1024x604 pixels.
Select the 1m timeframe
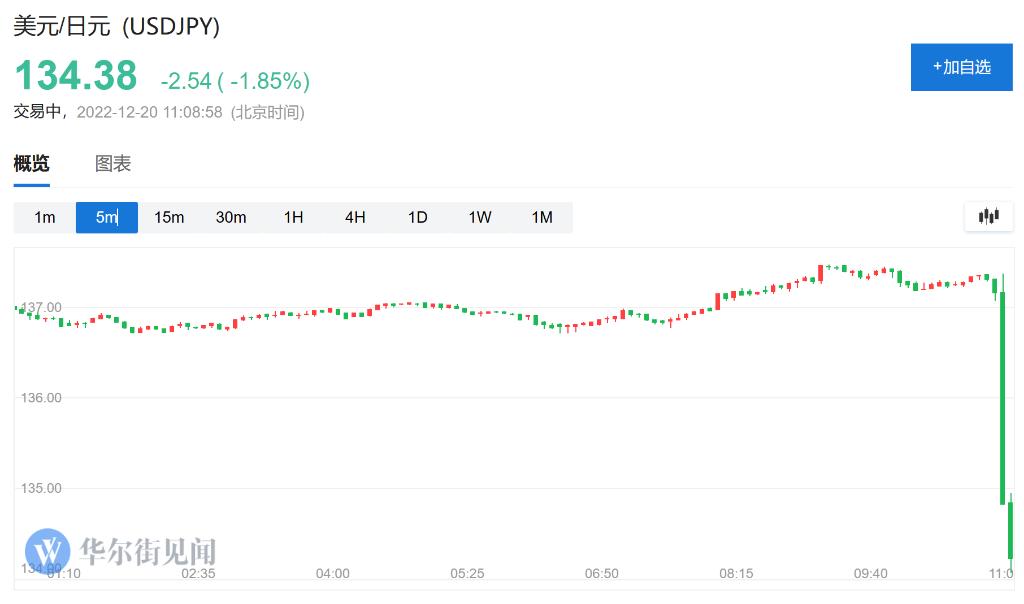coord(45,217)
